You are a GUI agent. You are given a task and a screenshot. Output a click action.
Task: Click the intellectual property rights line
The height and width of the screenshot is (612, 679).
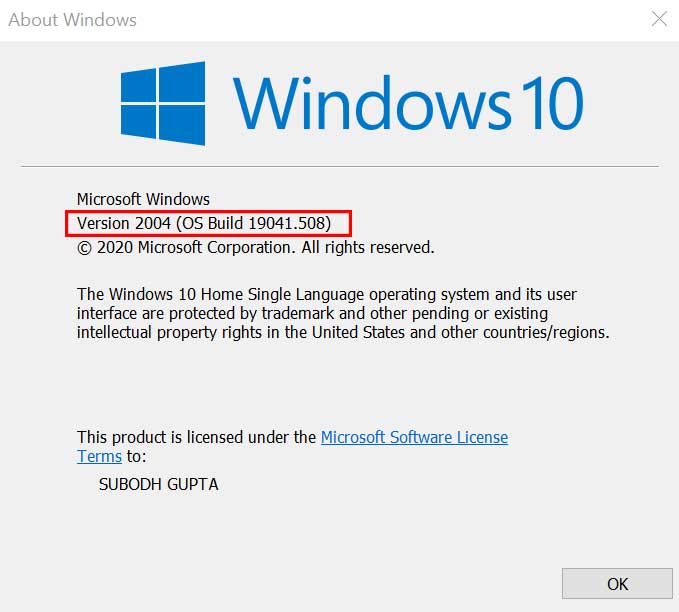tap(343, 333)
